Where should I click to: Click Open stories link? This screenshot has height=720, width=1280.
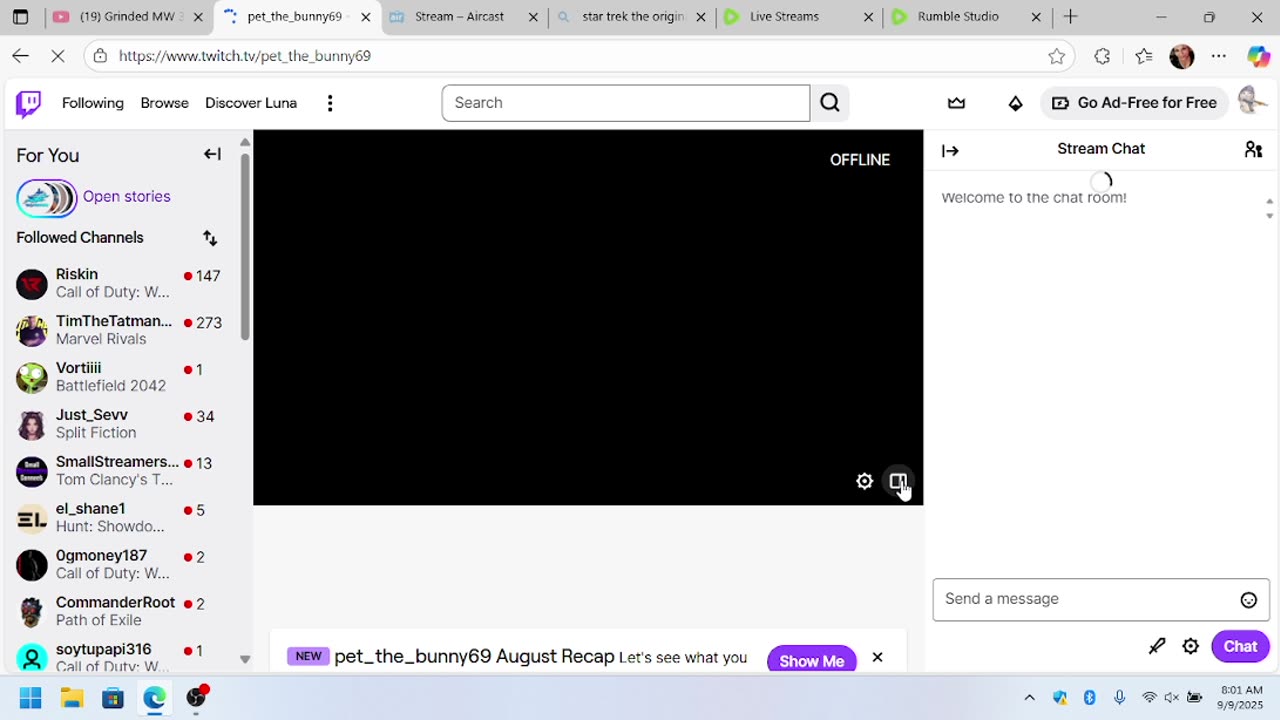(126, 196)
